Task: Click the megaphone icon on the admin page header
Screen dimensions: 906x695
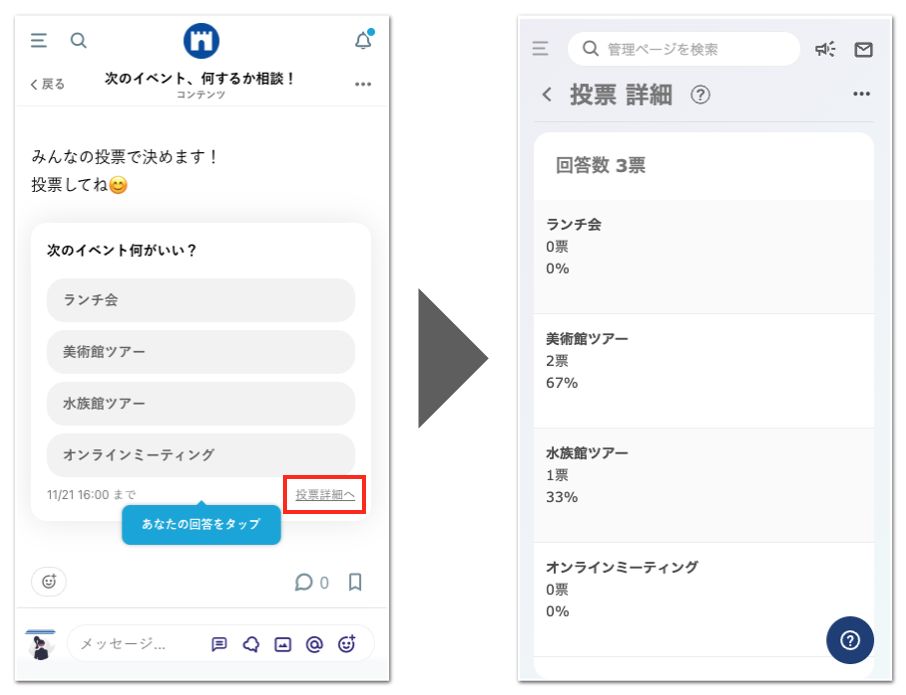Action: (824, 48)
